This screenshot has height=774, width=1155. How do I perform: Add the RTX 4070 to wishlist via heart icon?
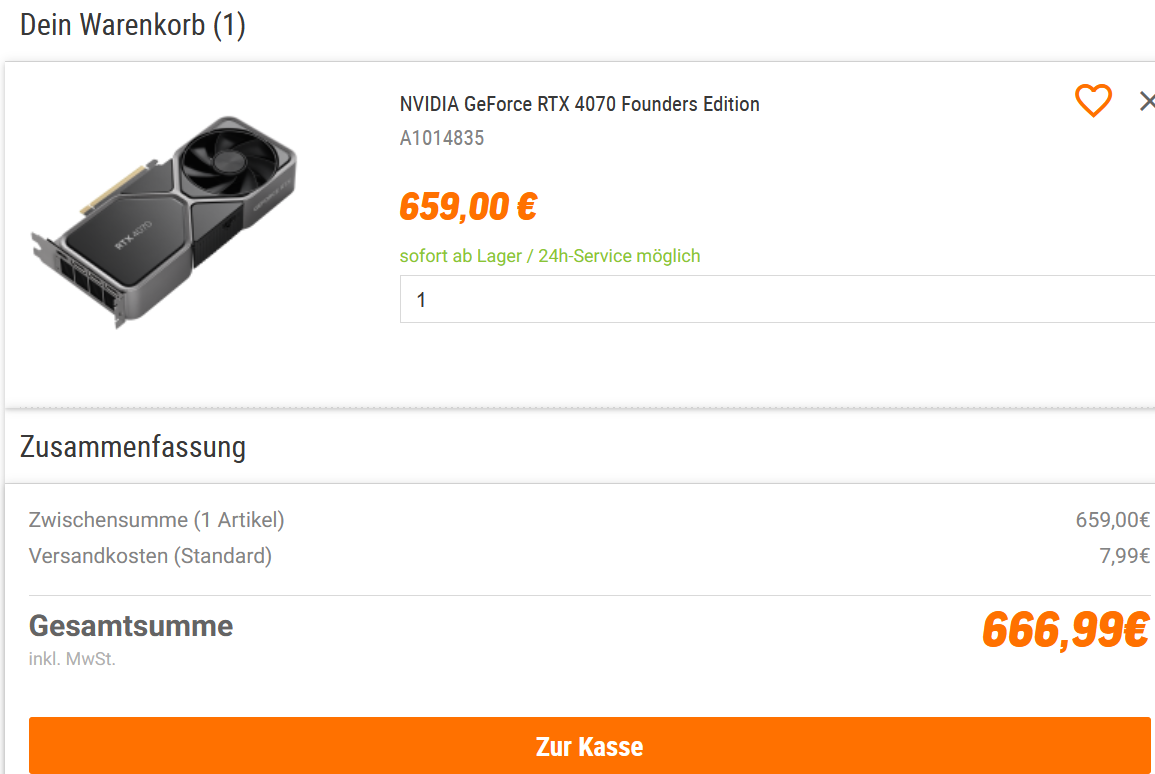click(1093, 101)
